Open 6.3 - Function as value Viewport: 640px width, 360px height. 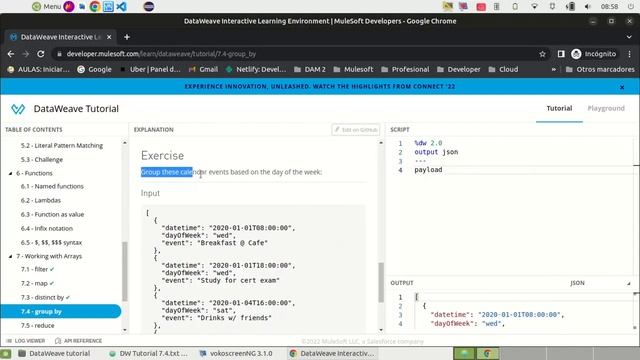[x=52, y=214]
